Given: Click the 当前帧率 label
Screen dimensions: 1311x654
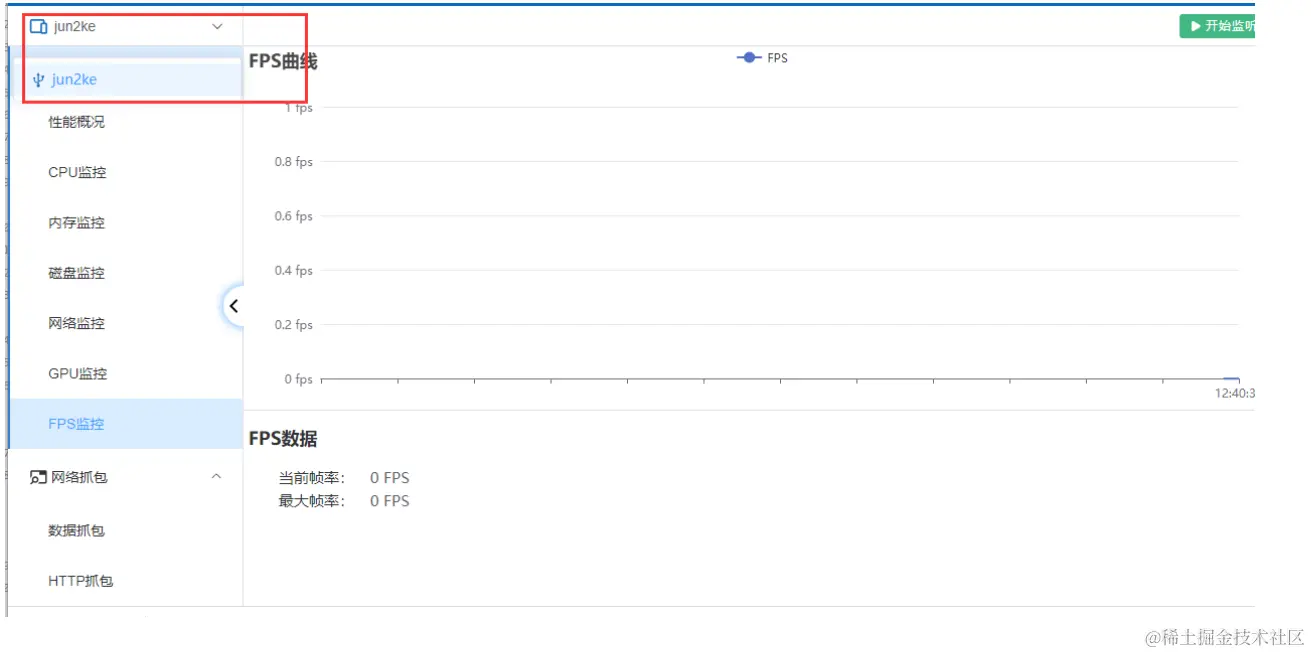Looking at the screenshot, I should point(311,478).
